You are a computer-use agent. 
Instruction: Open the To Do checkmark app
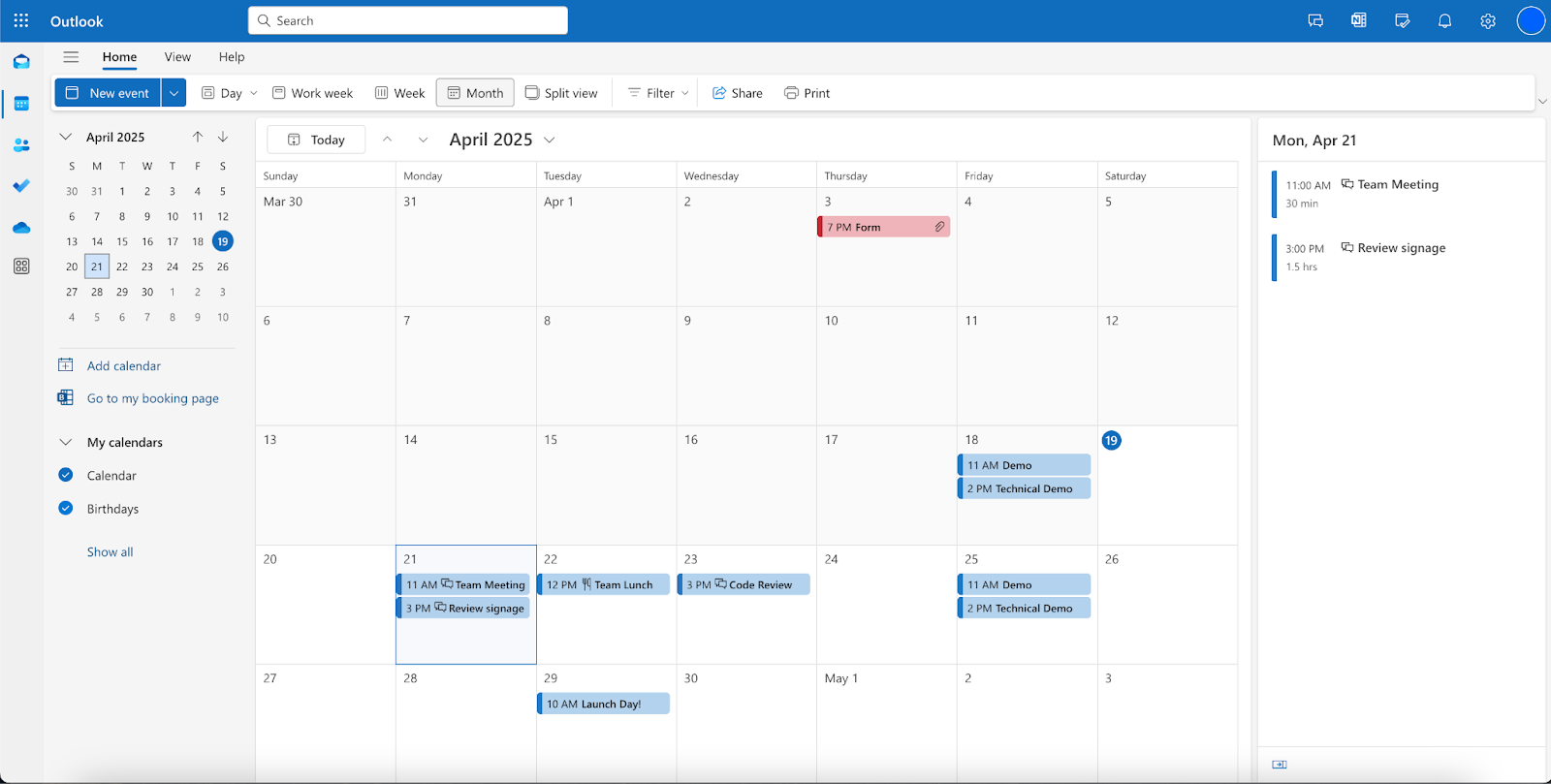21,185
